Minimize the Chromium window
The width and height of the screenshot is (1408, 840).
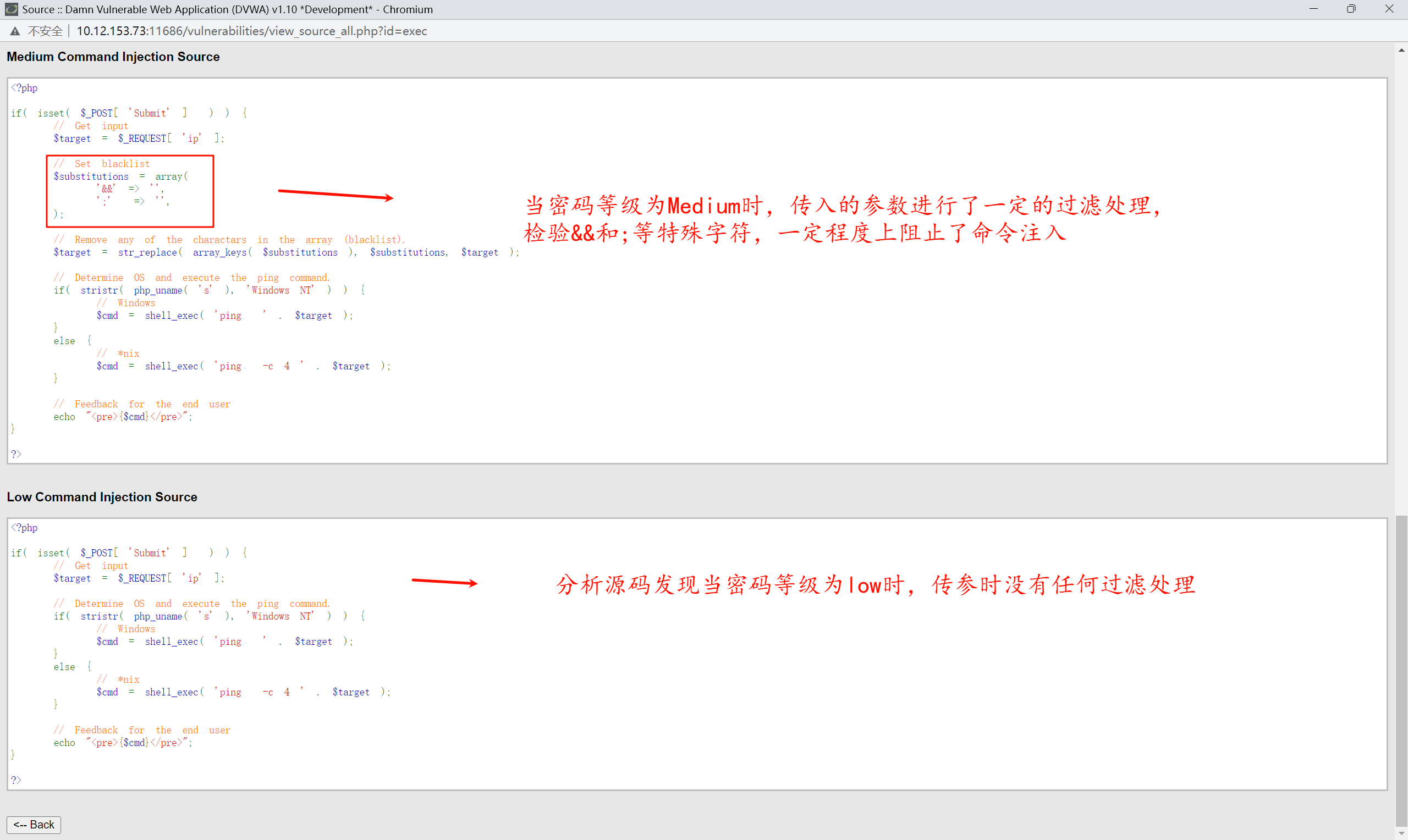pyautogui.click(x=1313, y=9)
